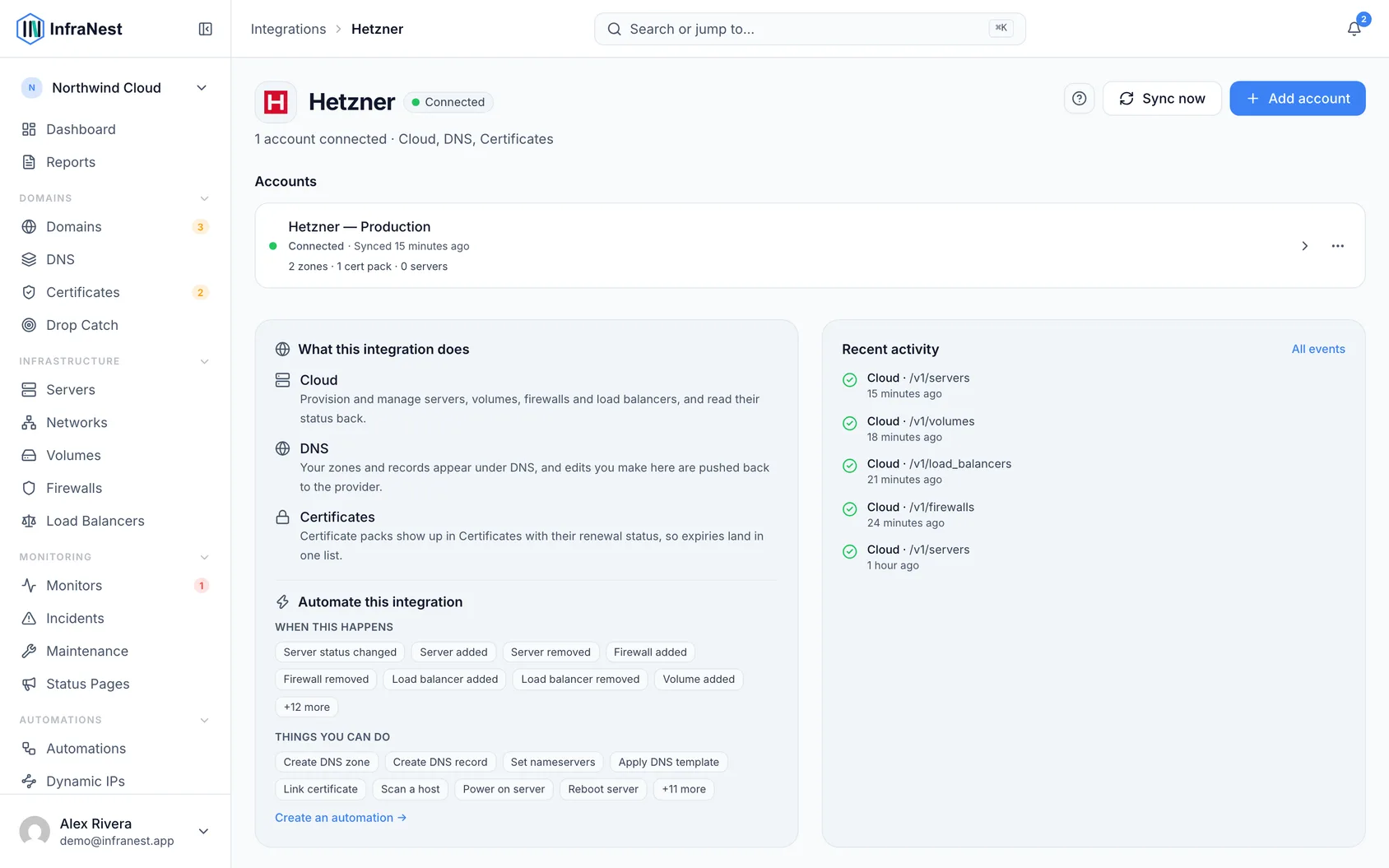Open the help question mark icon
Viewport: 1389px width, 868px height.
coord(1079,99)
